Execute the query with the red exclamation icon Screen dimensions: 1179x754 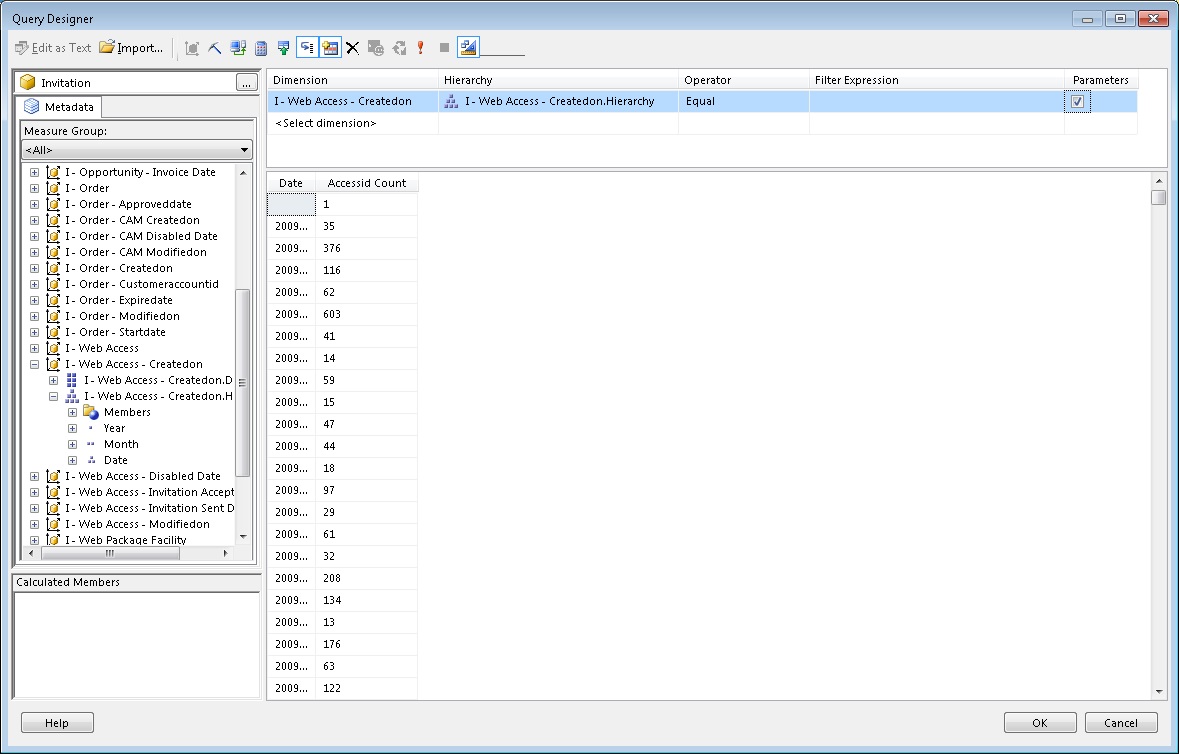pos(419,46)
